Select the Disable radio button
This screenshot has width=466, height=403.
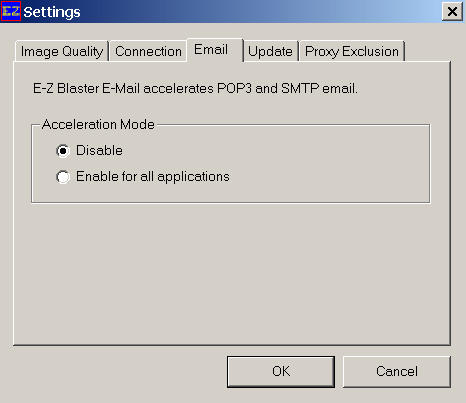[63, 151]
